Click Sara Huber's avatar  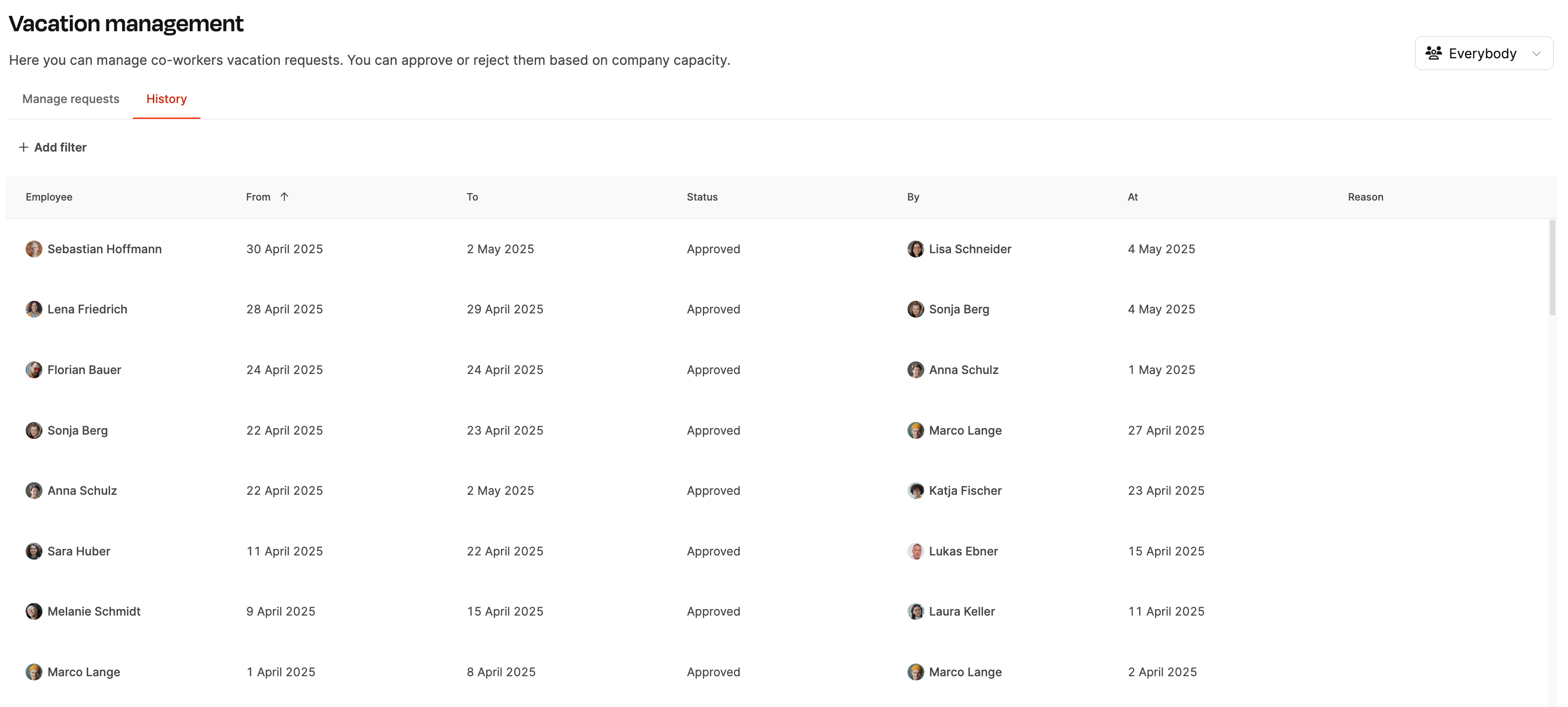point(34,551)
